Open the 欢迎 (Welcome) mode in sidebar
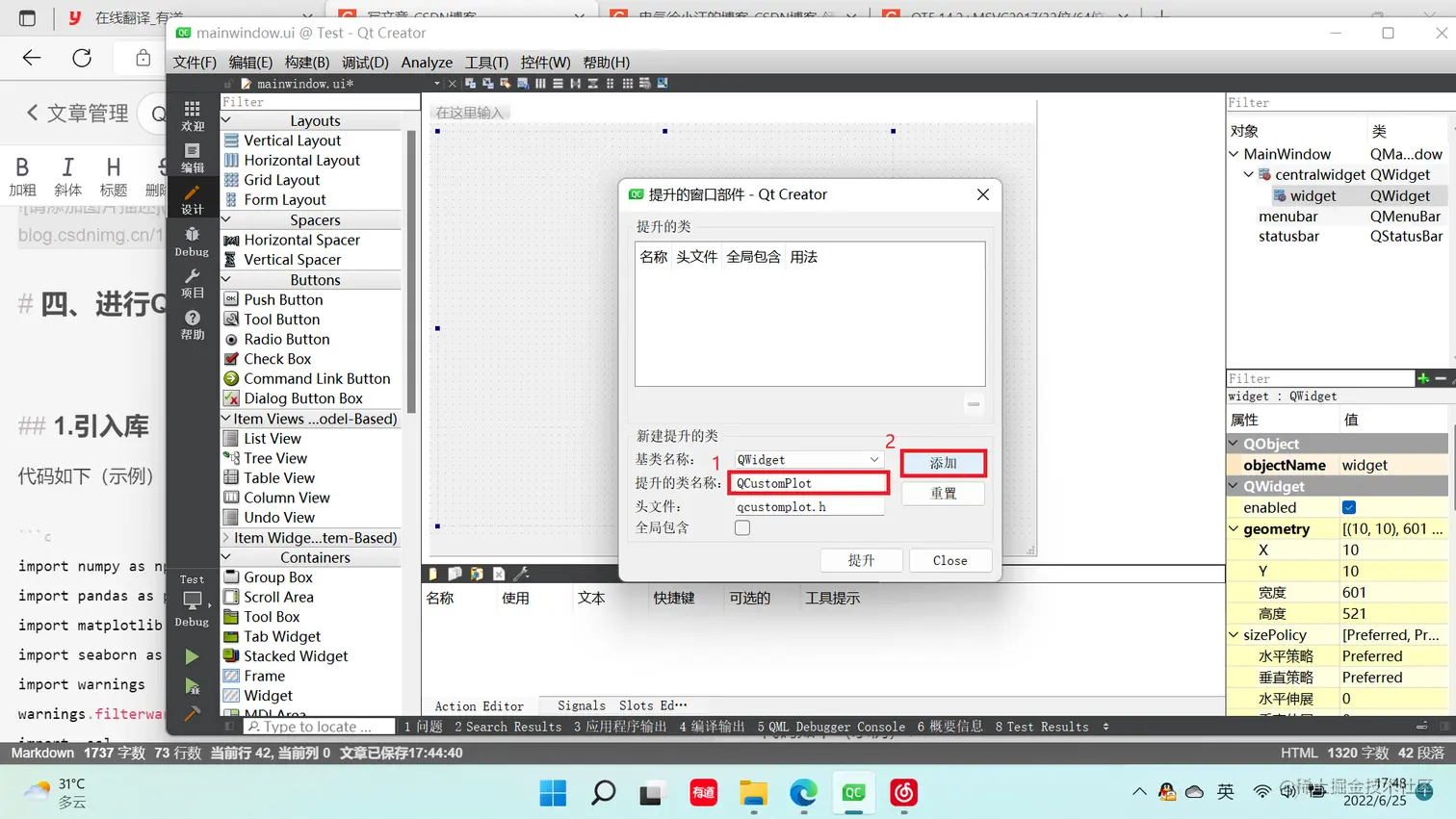Viewport: 1456px width, 819px height. pyautogui.click(x=193, y=115)
